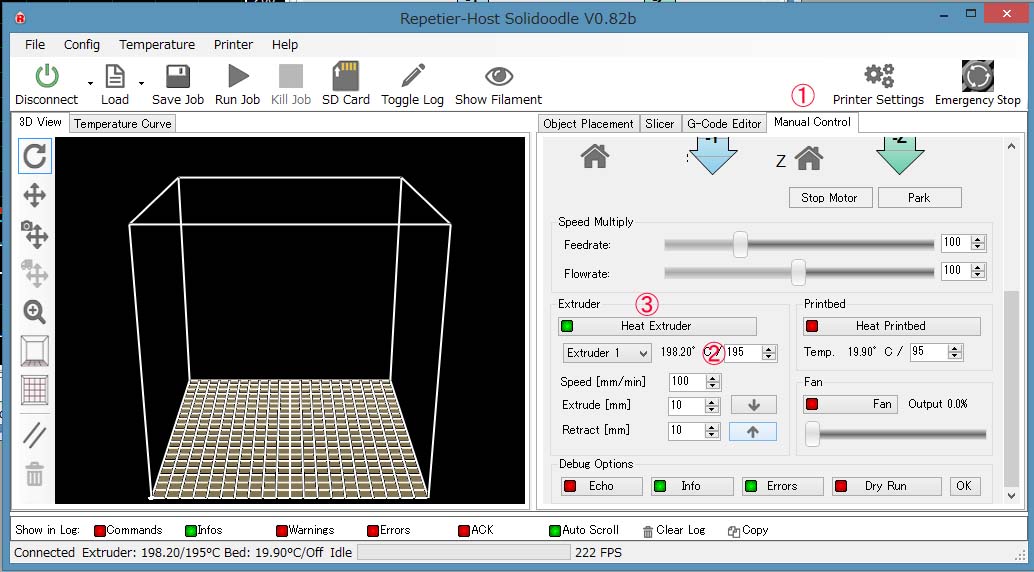Open Printer Settings gears icon
The width and height of the screenshot is (1034, 572).
(879, 76)
